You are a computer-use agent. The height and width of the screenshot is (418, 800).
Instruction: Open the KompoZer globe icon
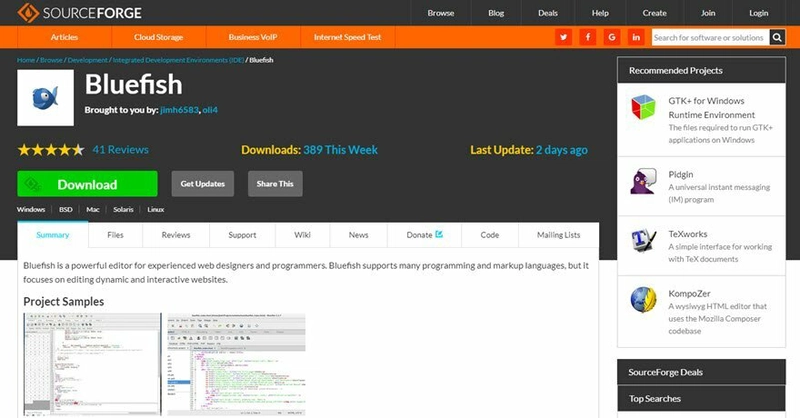(x=643, y=300)
